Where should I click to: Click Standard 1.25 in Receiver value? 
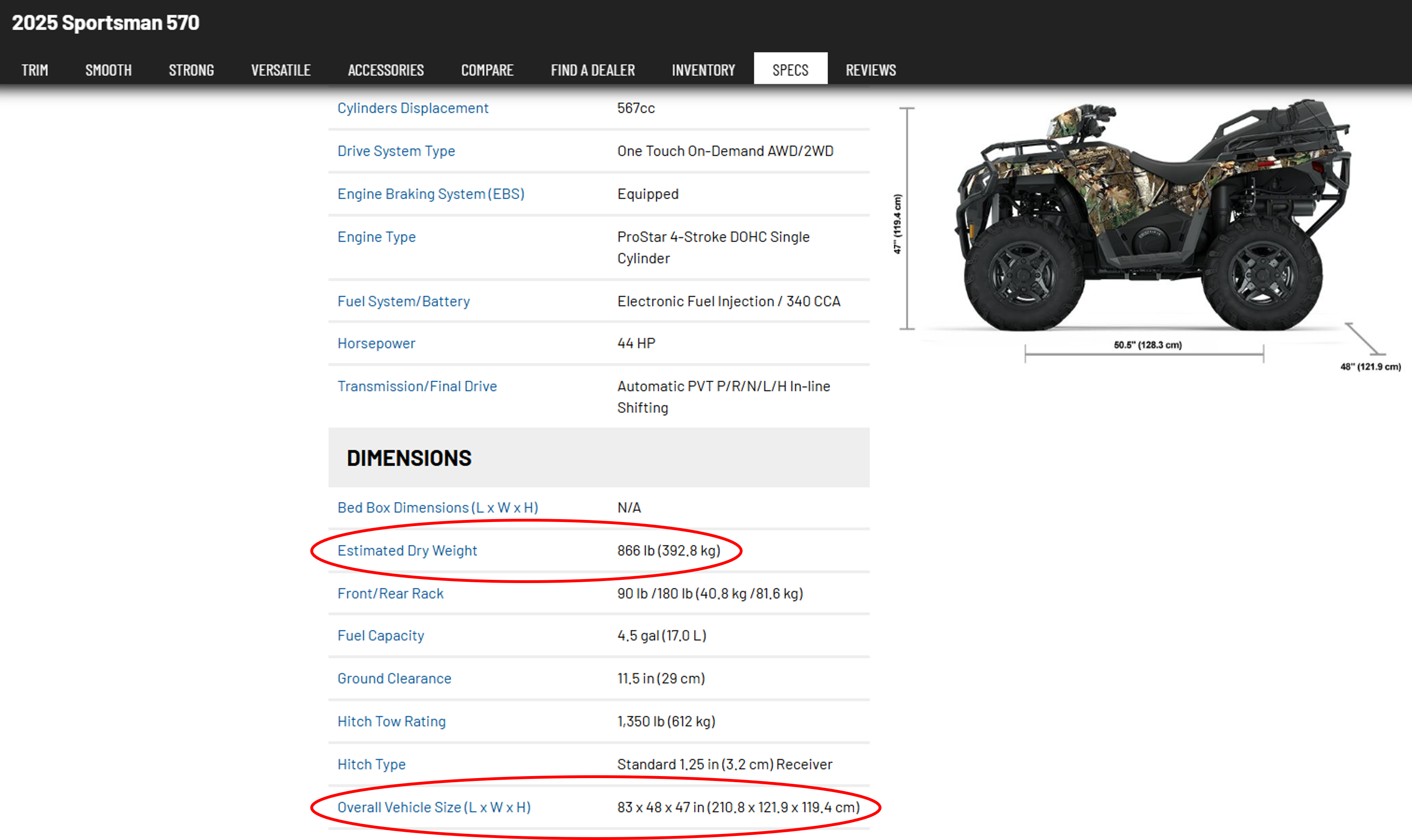(725, 765)
